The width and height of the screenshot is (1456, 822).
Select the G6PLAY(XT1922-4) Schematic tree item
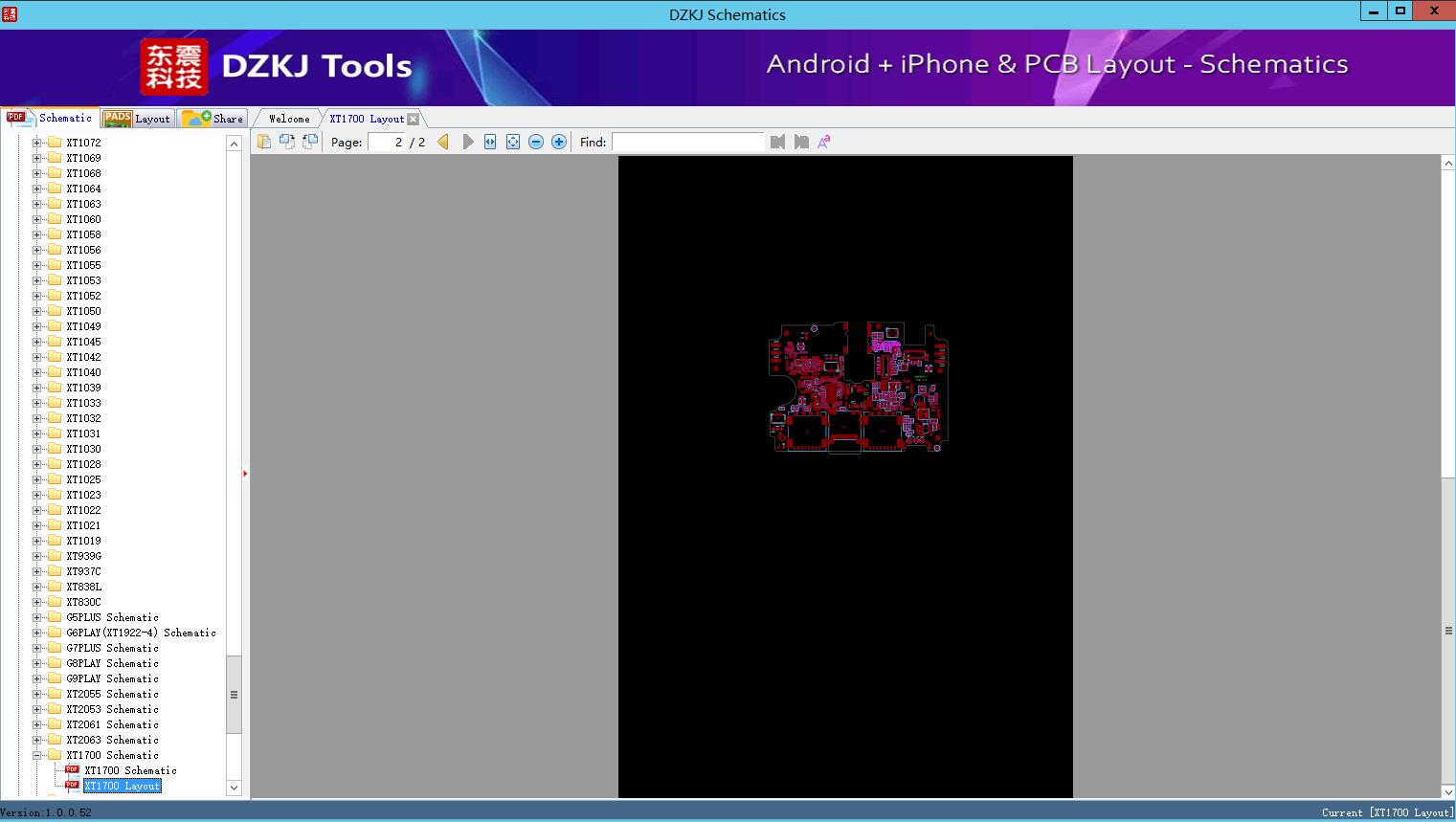click(141, 633)
